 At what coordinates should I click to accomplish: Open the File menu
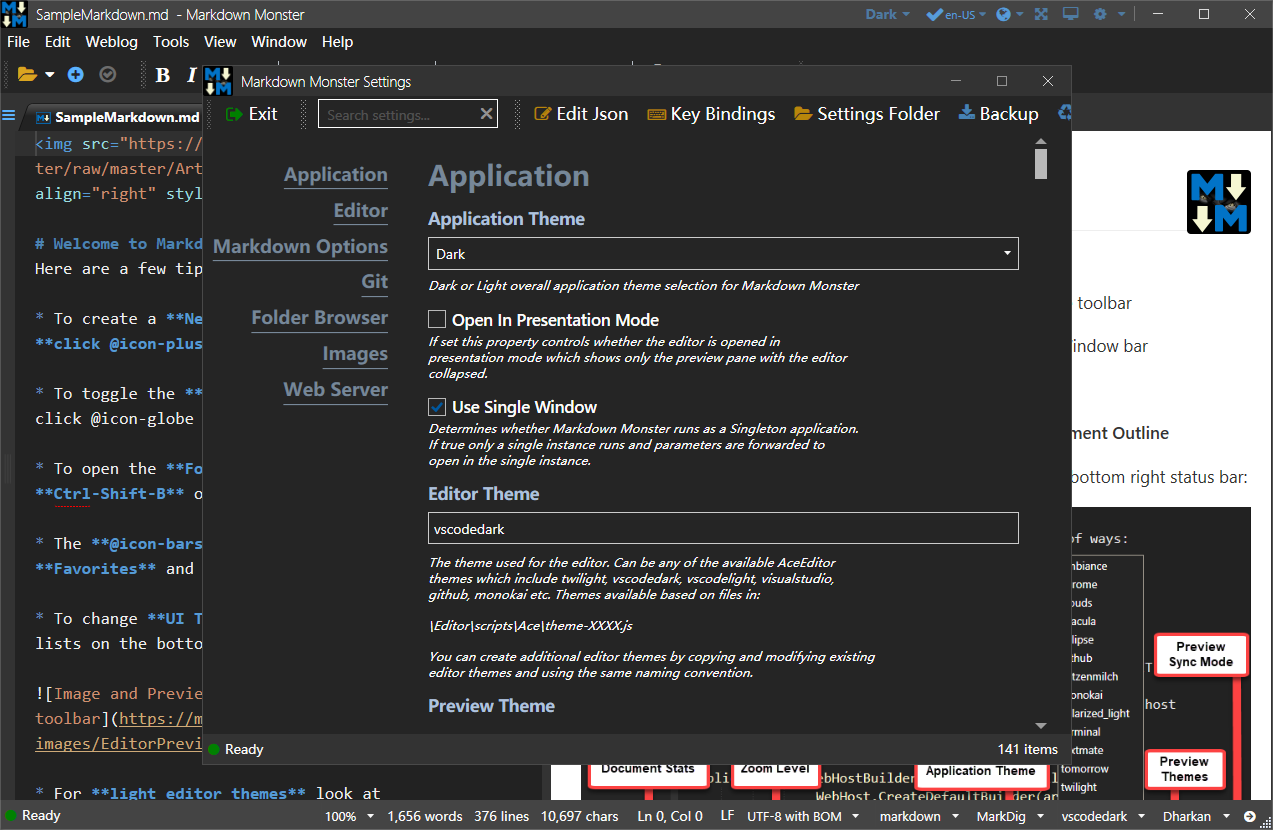click(x=19, y=42)
